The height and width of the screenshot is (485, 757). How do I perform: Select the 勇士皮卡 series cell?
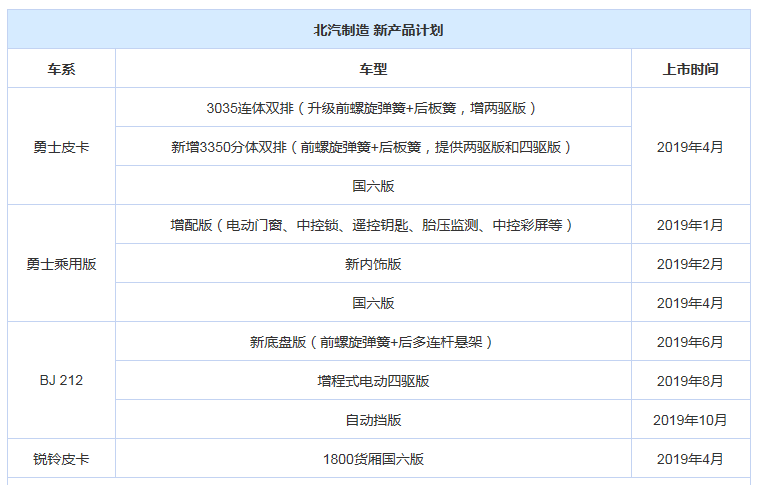[61, 147]
